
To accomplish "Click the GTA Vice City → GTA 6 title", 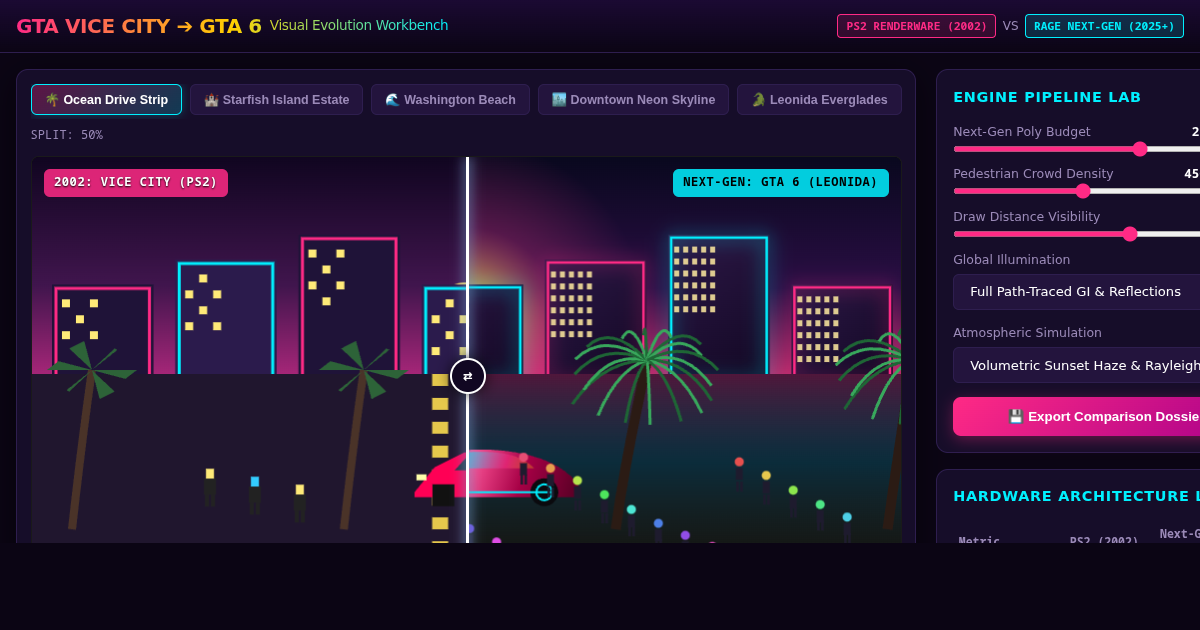I will 139,26.
